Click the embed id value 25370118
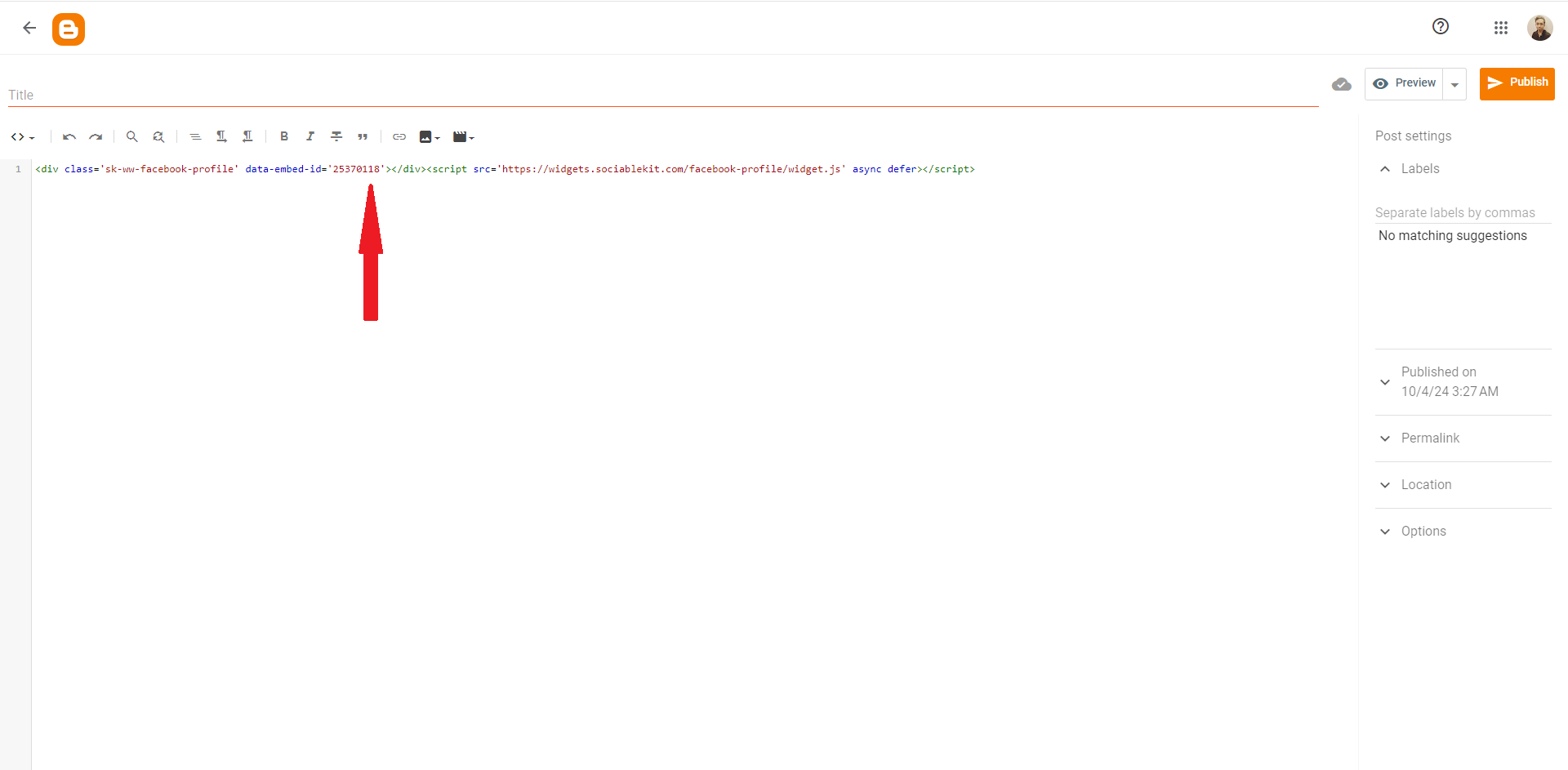Viewport: 1568px width, 770px height. point(357,169)
